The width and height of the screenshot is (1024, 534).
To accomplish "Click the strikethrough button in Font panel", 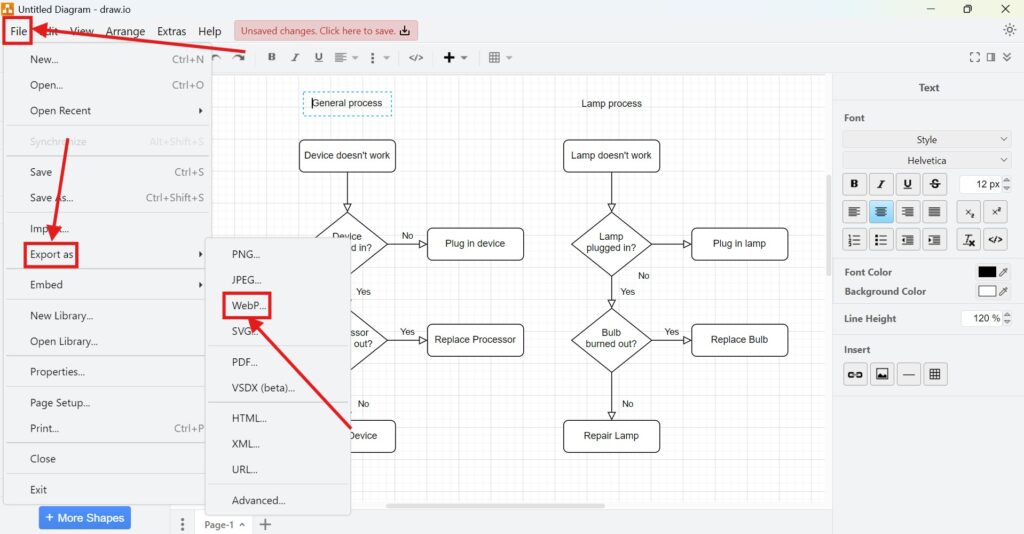I will tap(934, 184).
